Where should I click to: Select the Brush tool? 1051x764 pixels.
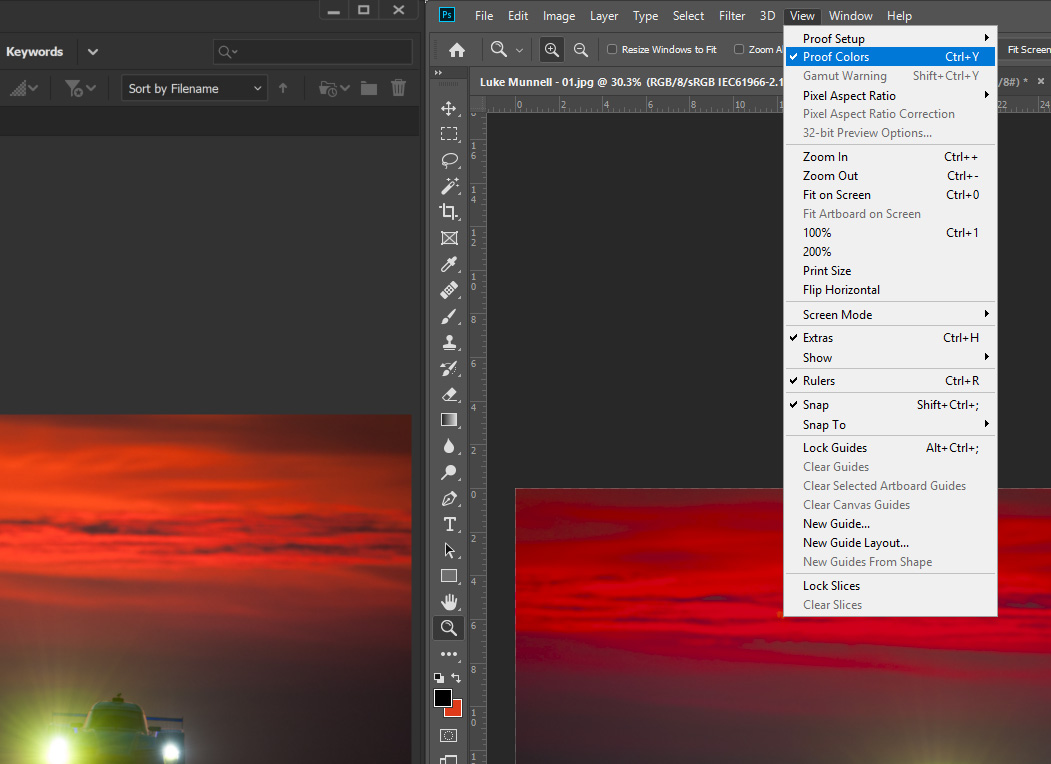point(449,315)
